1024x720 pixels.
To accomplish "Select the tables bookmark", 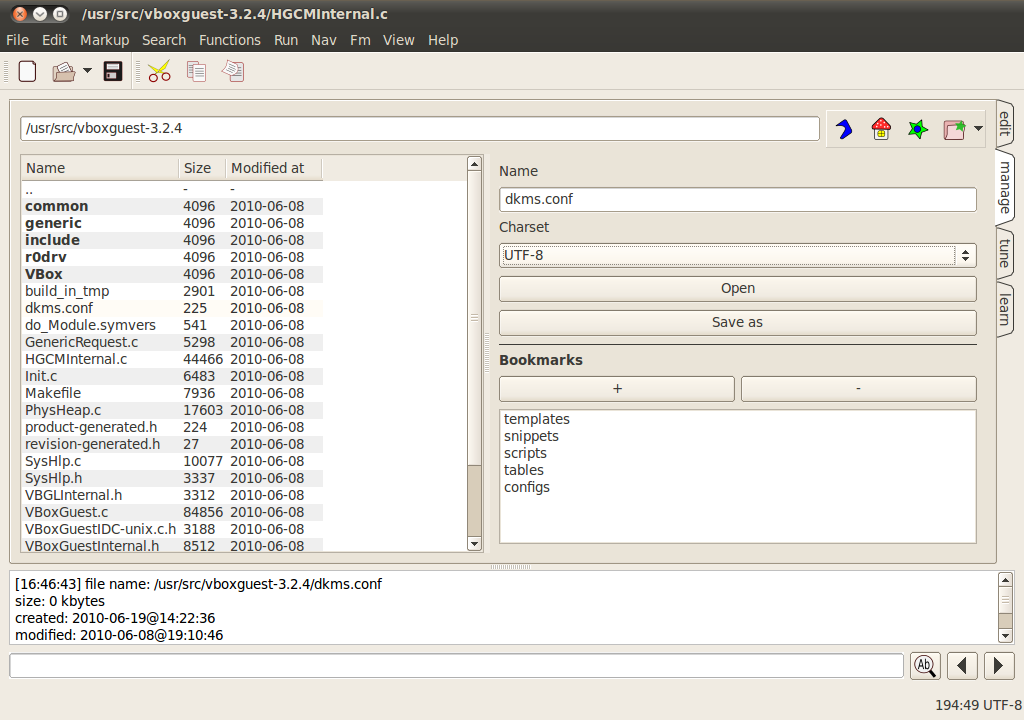I will (x=524, y=470).
